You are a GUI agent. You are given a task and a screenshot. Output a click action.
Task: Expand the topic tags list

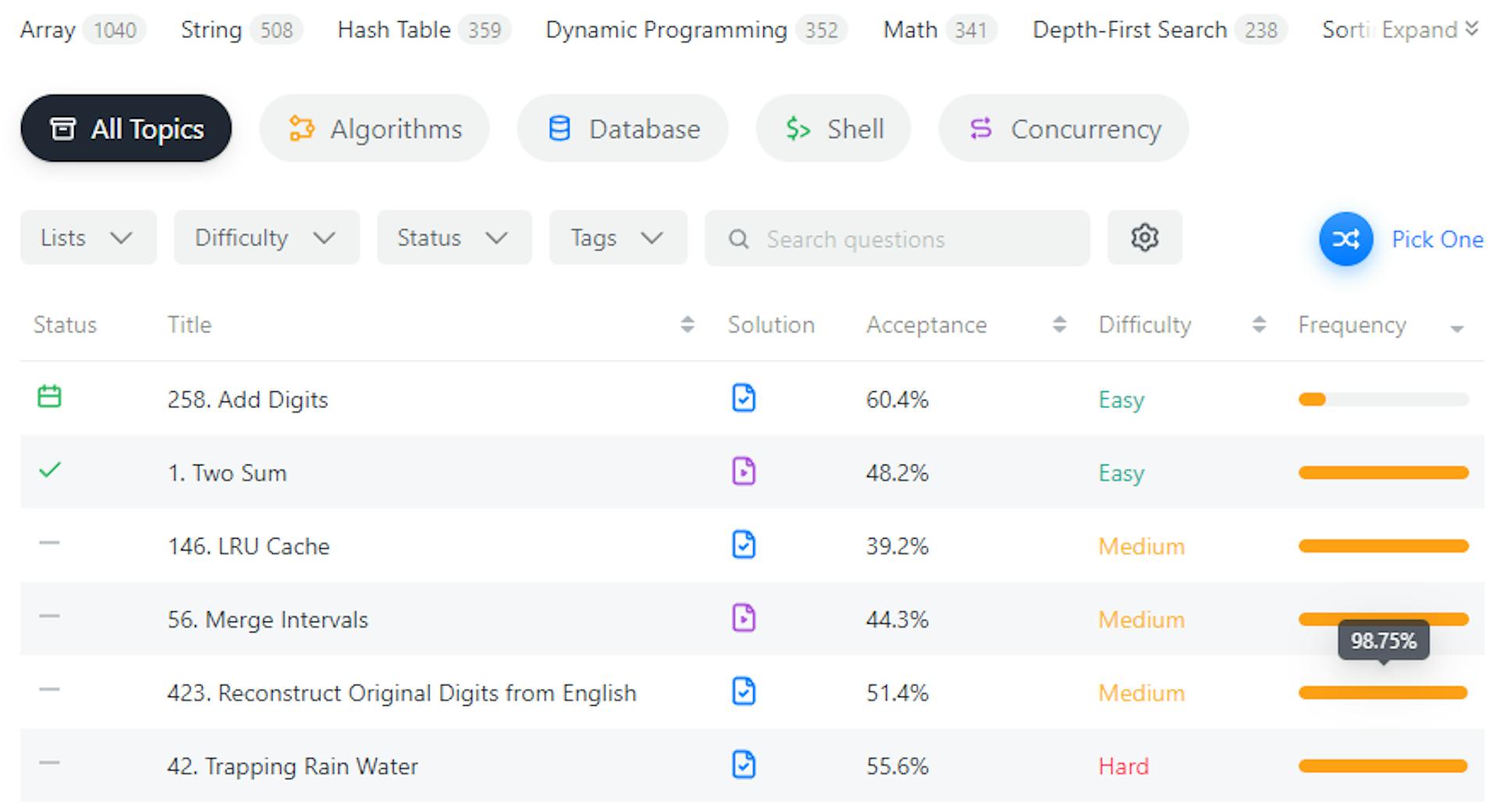pyautogui.click(x=1429, y=30)
